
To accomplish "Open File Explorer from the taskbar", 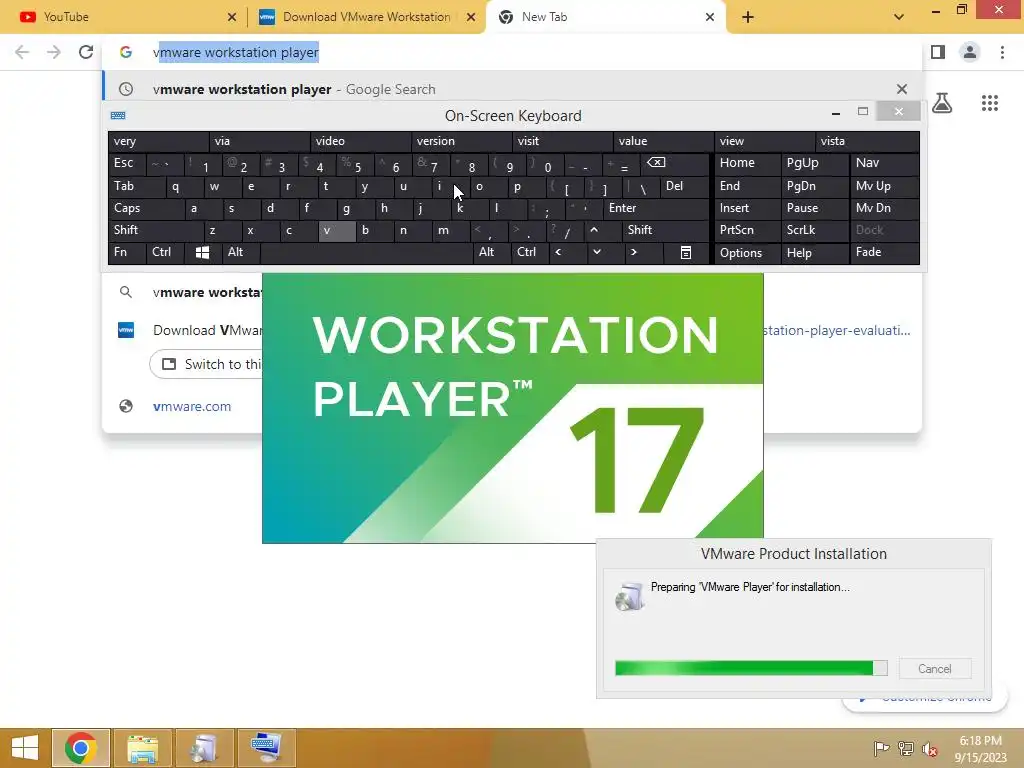I will (142, 748).
